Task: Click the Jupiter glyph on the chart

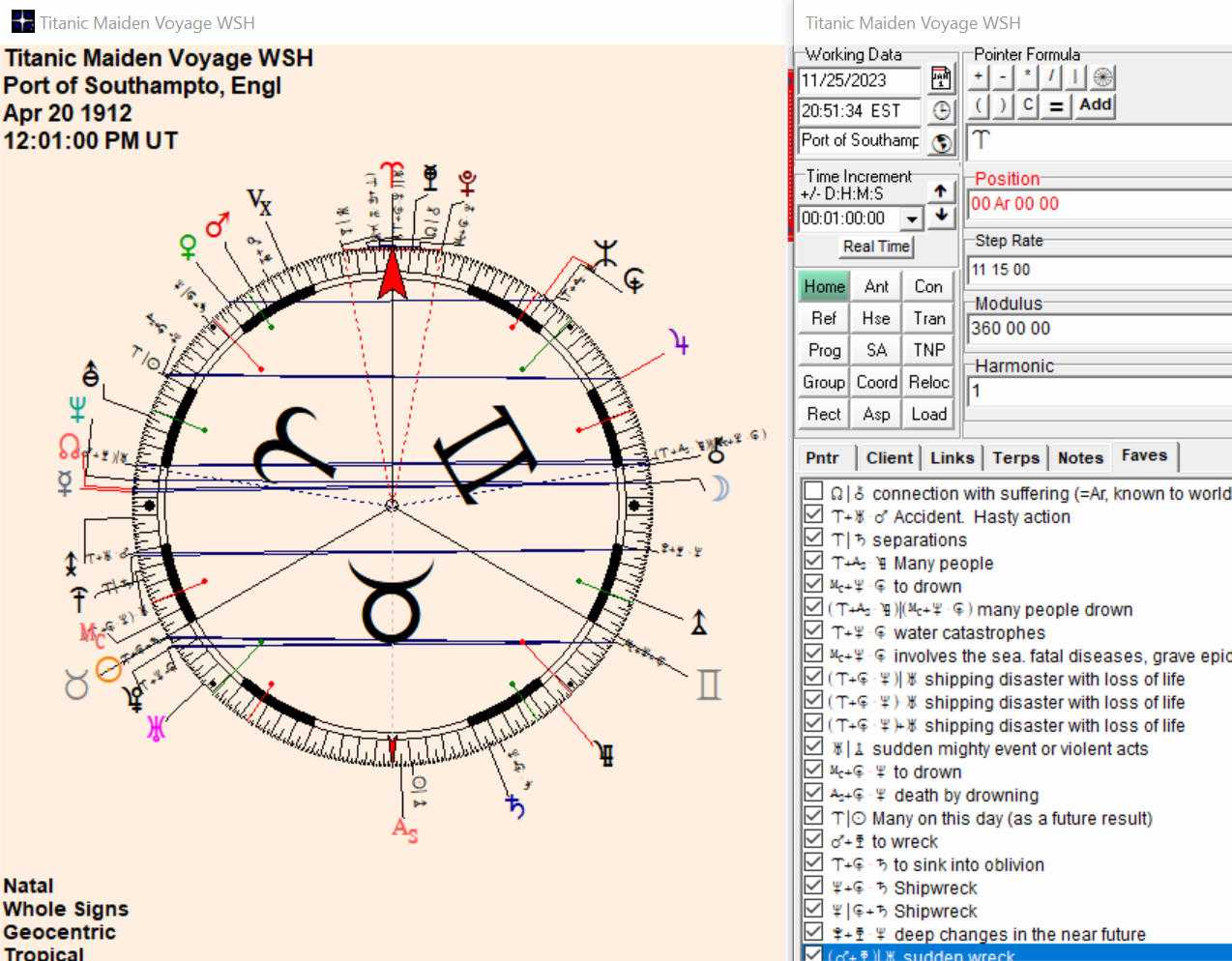Action: 680,341
